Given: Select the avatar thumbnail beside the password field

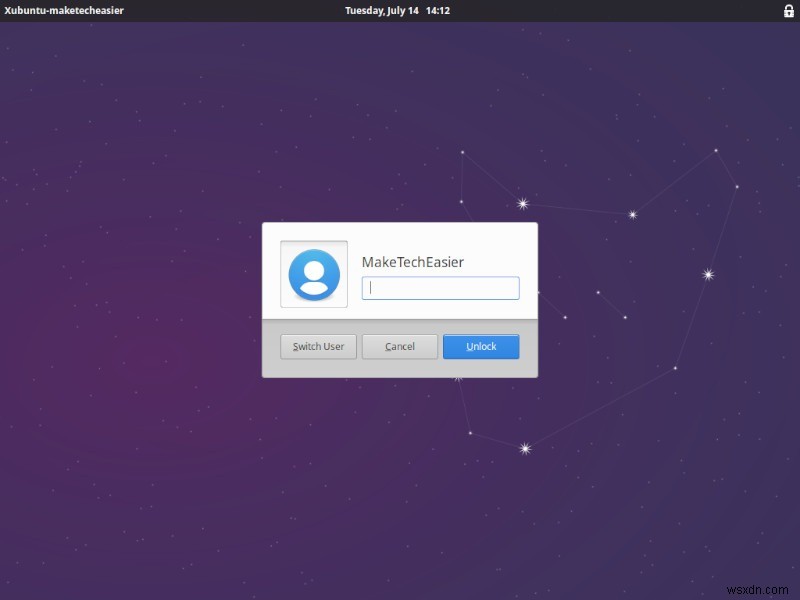Looking at the screenshot, I should [313, 274].
